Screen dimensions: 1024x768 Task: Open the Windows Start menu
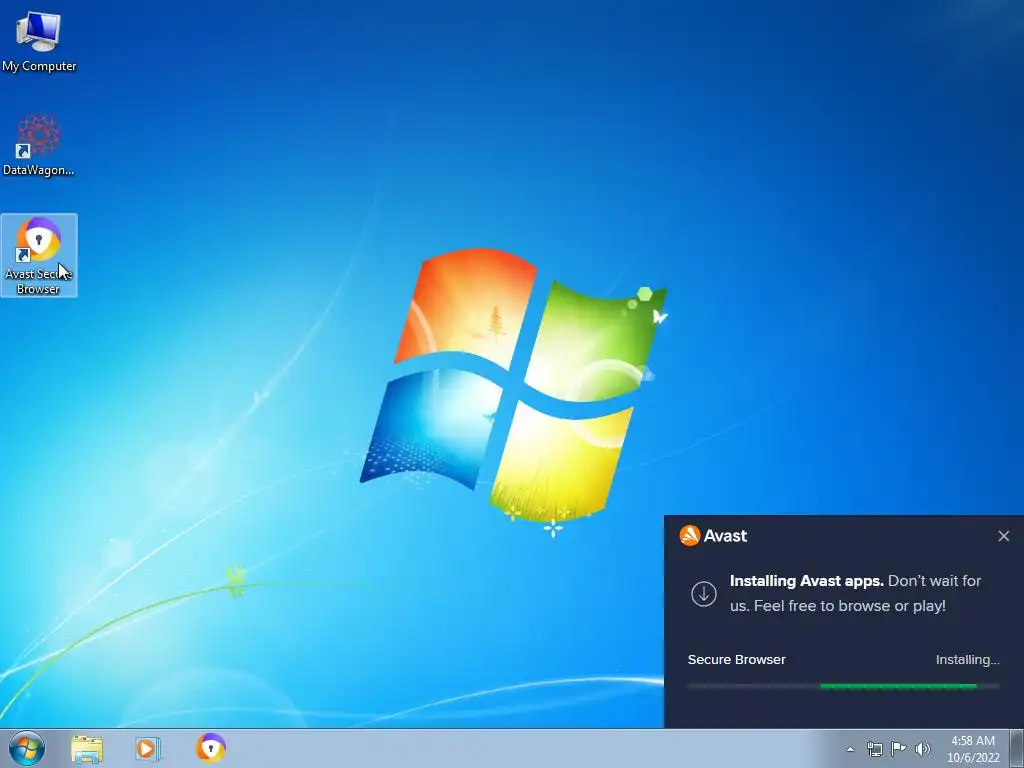click(x=27, y=748)
